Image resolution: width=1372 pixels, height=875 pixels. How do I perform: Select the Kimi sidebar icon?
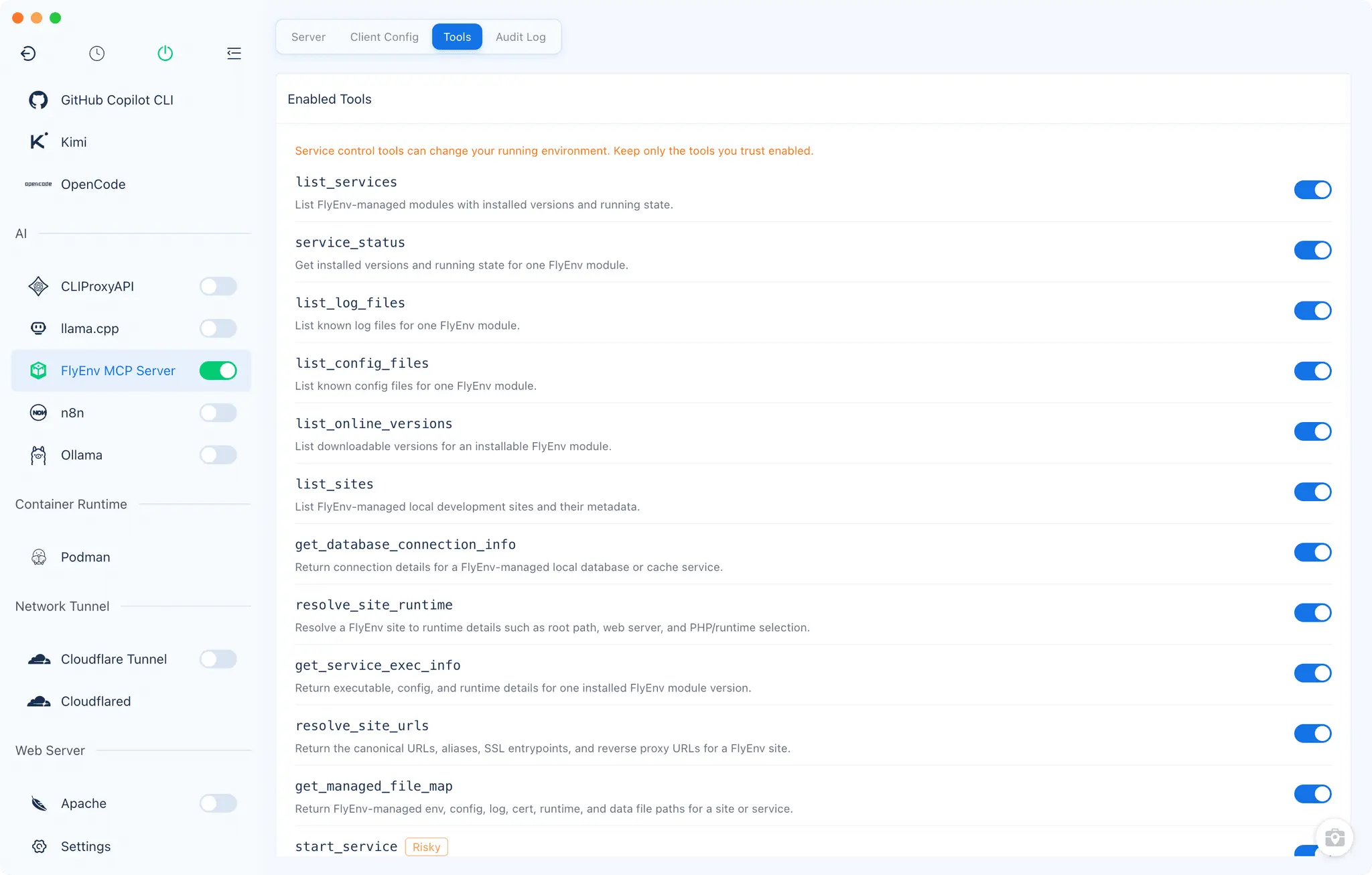39,141
